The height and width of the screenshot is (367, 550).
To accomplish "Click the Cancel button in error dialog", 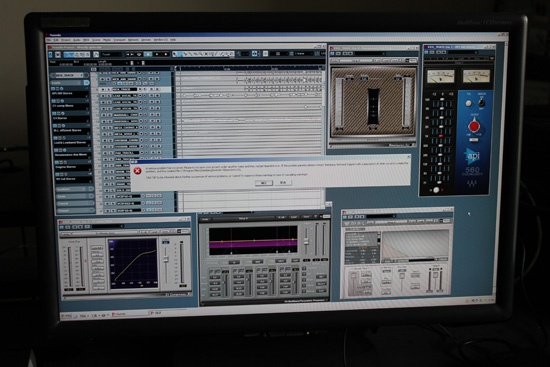I will click(283, 182).
